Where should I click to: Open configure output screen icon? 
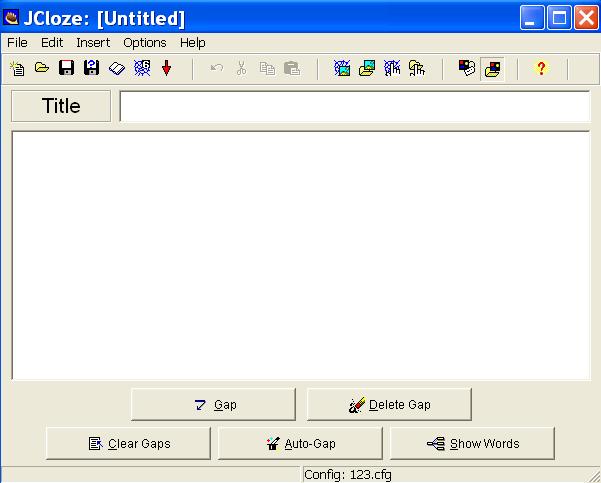click(x=467, y=68)
